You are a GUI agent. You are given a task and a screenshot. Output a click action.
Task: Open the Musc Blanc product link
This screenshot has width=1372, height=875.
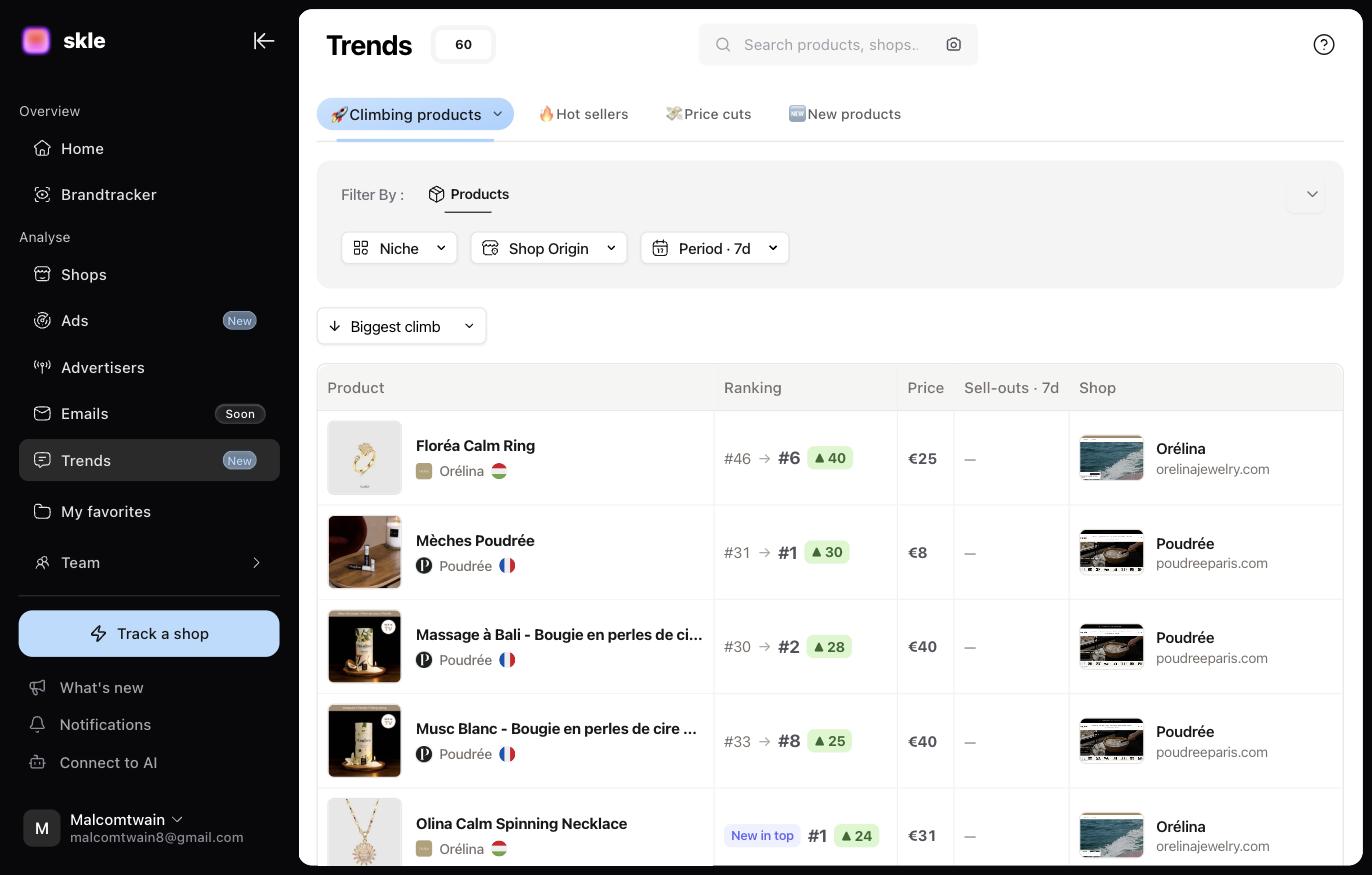556,729
